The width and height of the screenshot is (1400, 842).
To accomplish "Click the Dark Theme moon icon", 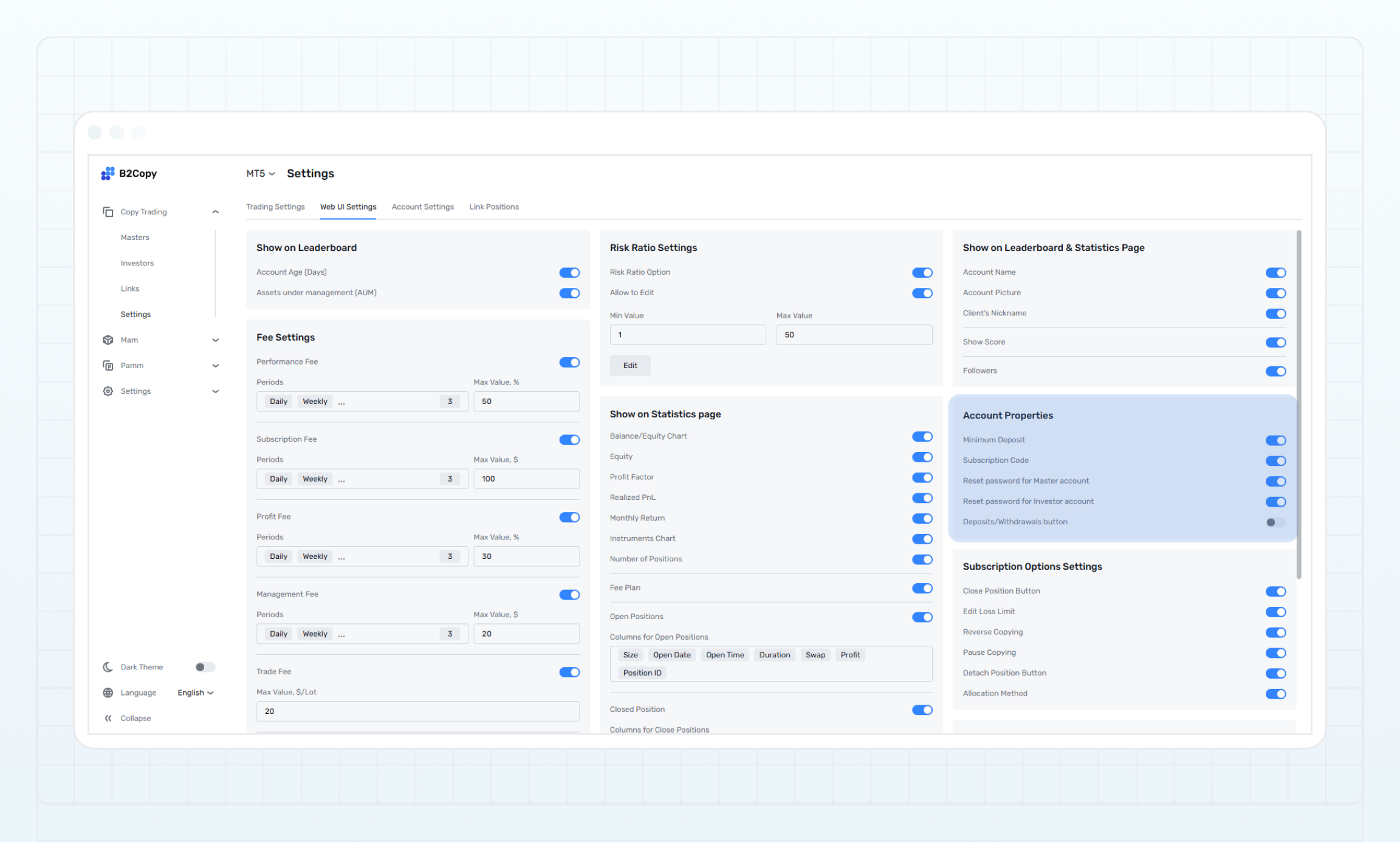I will click(x=108, y=667).
